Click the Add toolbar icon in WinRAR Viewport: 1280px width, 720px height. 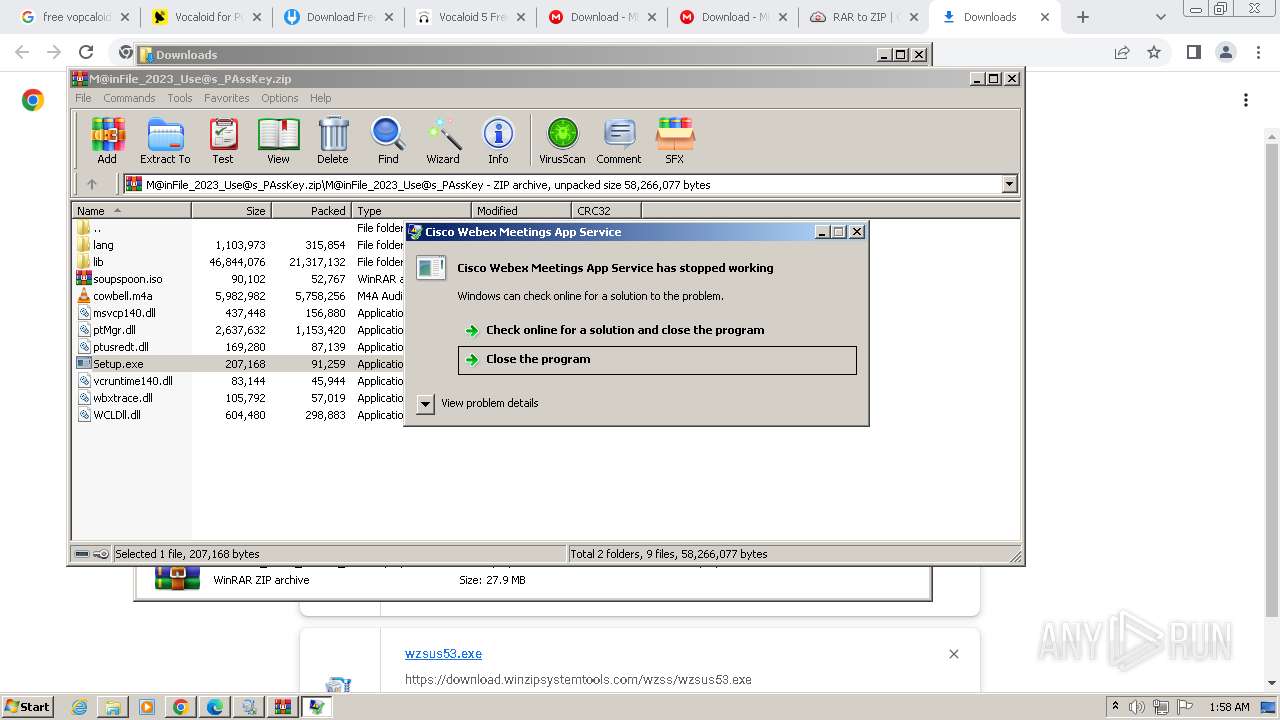107,140
